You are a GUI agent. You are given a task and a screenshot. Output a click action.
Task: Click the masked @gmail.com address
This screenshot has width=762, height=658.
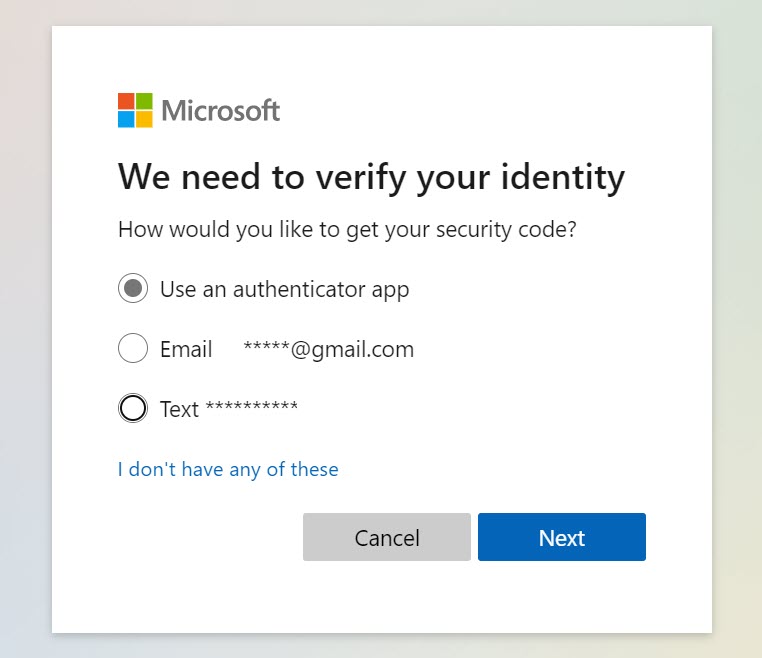coord(329,350)
